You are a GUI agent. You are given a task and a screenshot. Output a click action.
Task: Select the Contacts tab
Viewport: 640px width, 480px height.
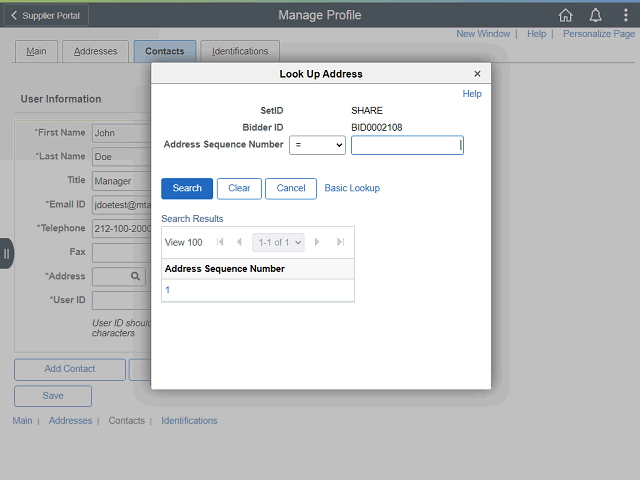[x=165, y=51]
